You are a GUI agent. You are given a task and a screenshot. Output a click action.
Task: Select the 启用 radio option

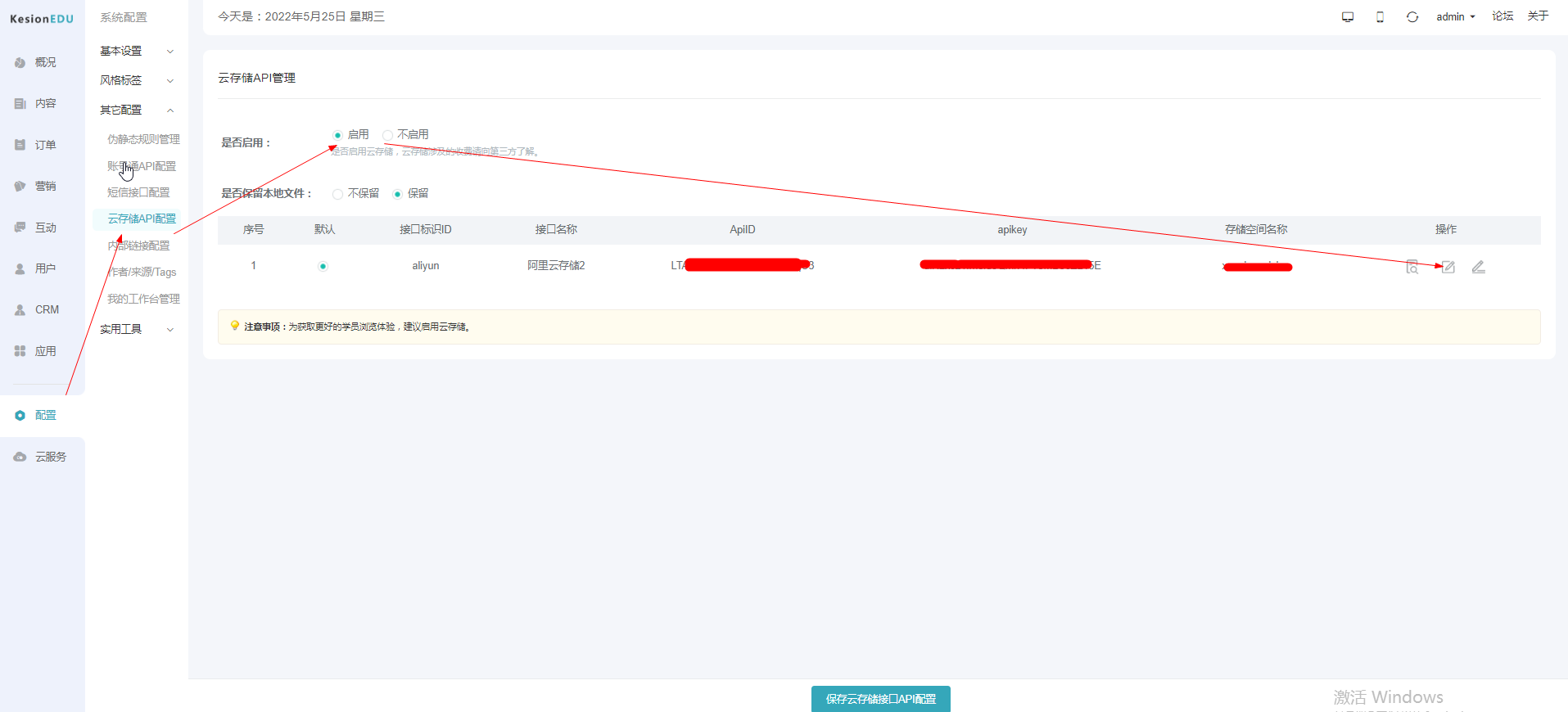337,135
